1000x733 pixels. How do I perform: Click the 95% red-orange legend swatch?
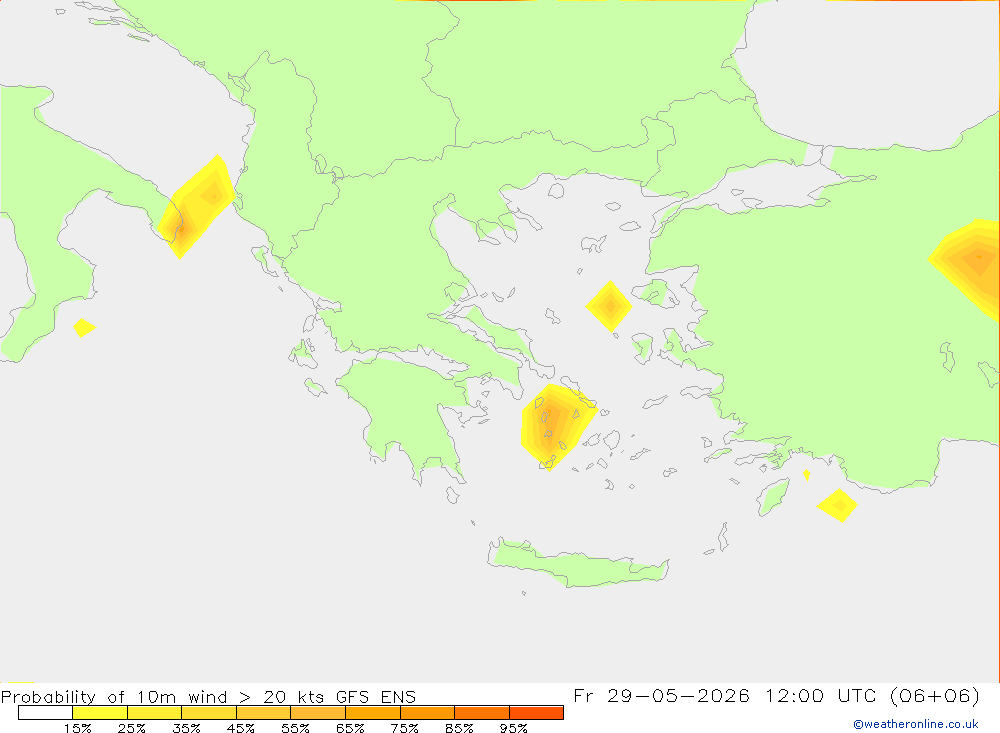(536, 713)
